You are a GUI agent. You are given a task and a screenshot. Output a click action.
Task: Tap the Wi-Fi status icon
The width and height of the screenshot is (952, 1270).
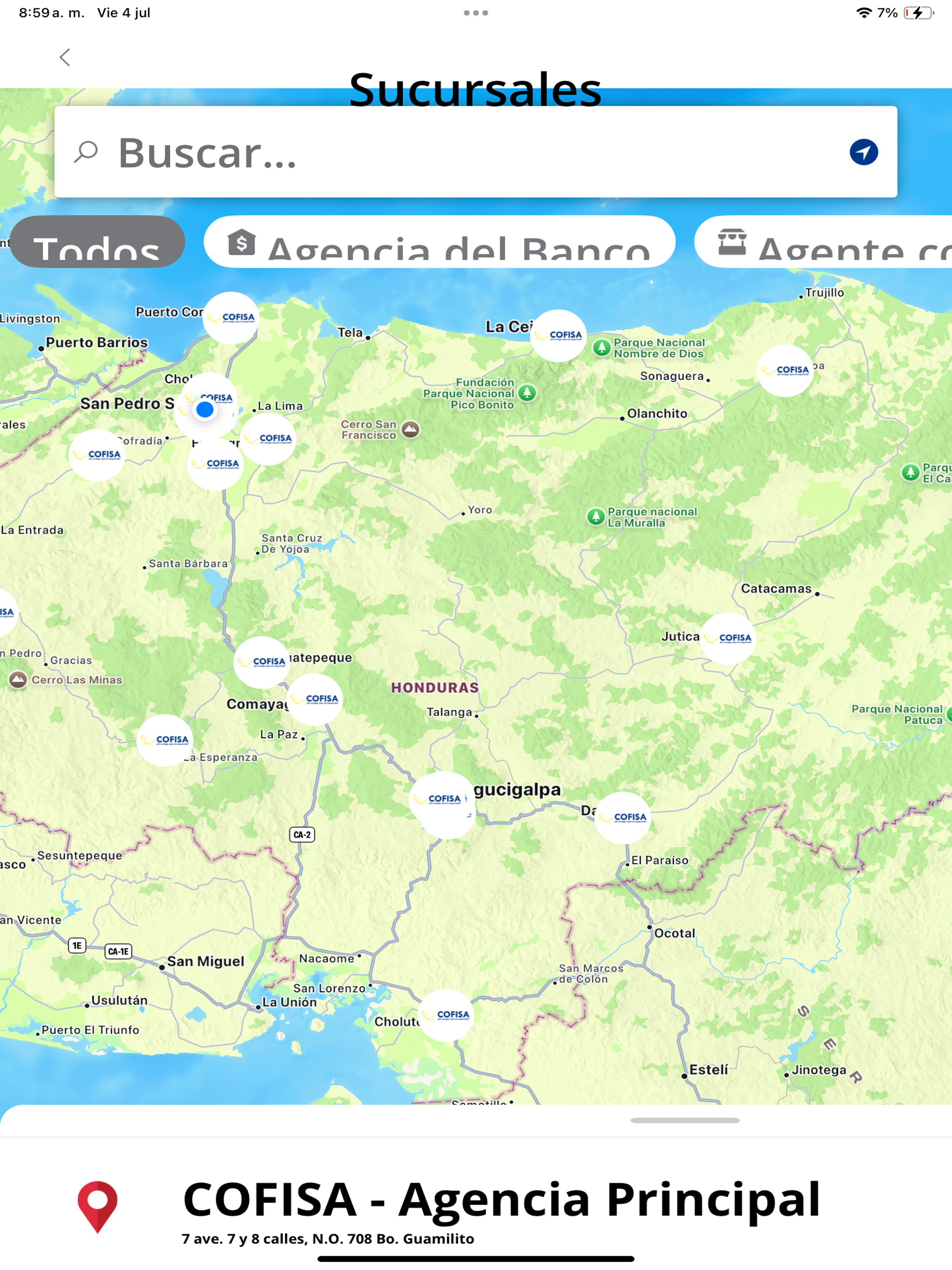[x=863, y=12]
